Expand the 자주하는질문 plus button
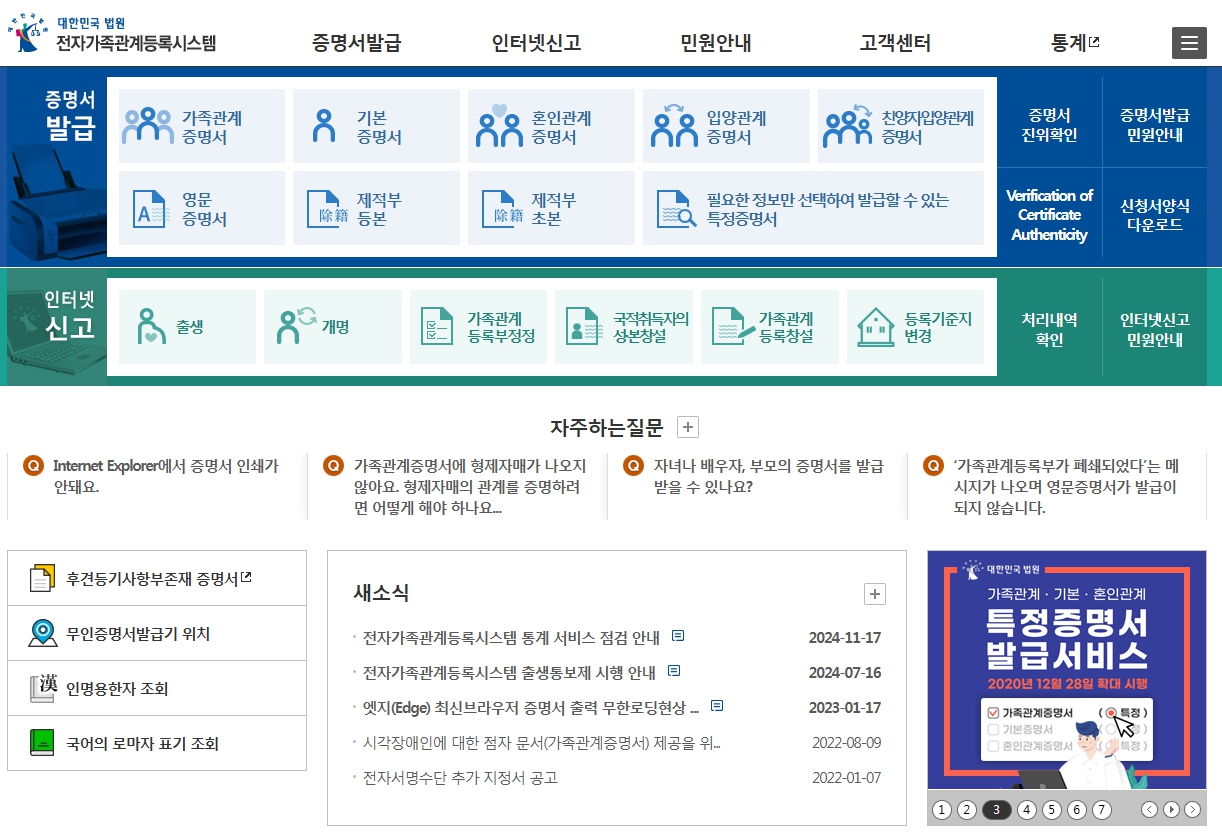This screenshot has height=835, width=1222. (x=686, y=425)
